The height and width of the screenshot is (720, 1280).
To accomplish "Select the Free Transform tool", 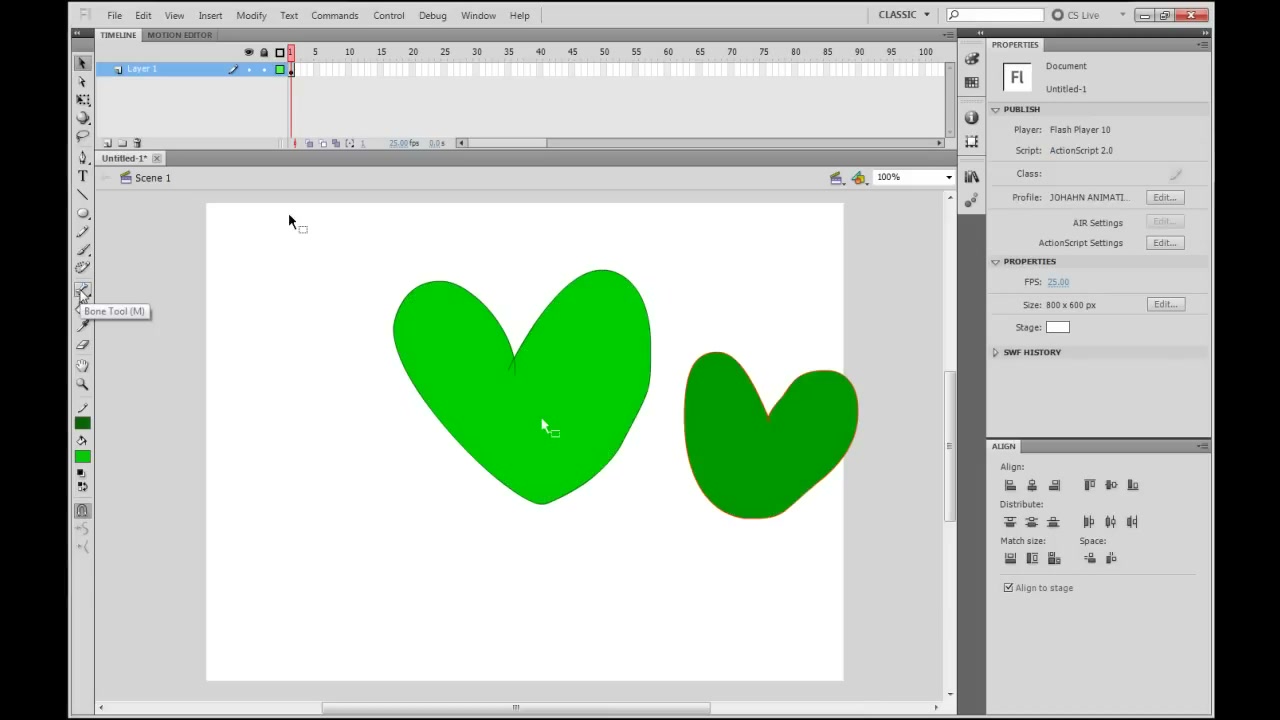I will (x=83, y=99).
